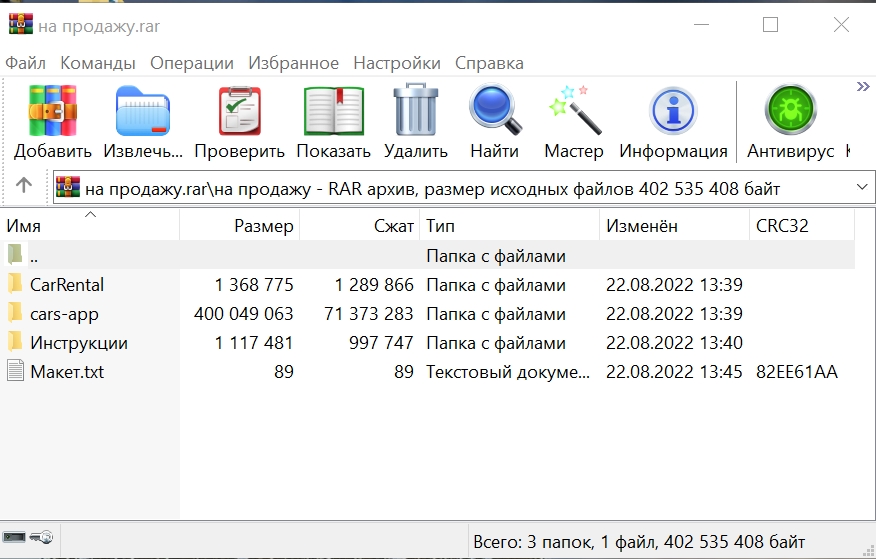Sort list by Изменён column header
Viewport: 876px width, 559px height.
click(641, 226)
